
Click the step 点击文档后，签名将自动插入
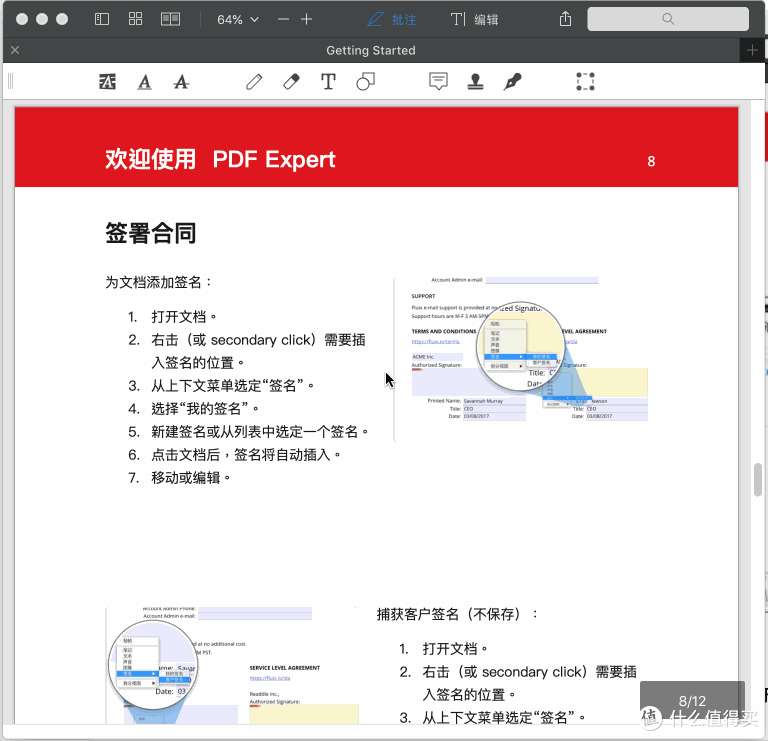(x=246, y=454)
